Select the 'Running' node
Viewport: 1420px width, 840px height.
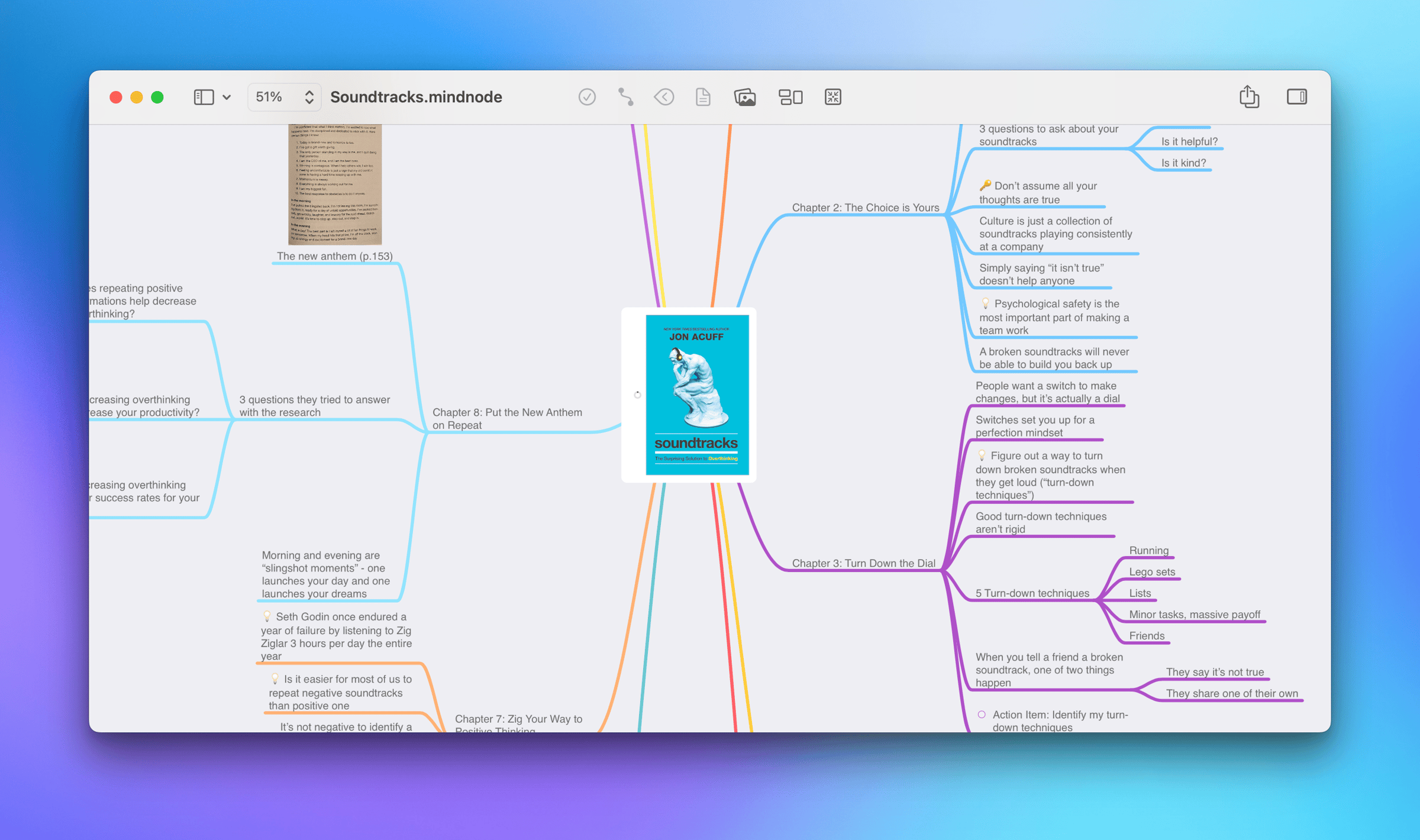tap(1148, 551)
